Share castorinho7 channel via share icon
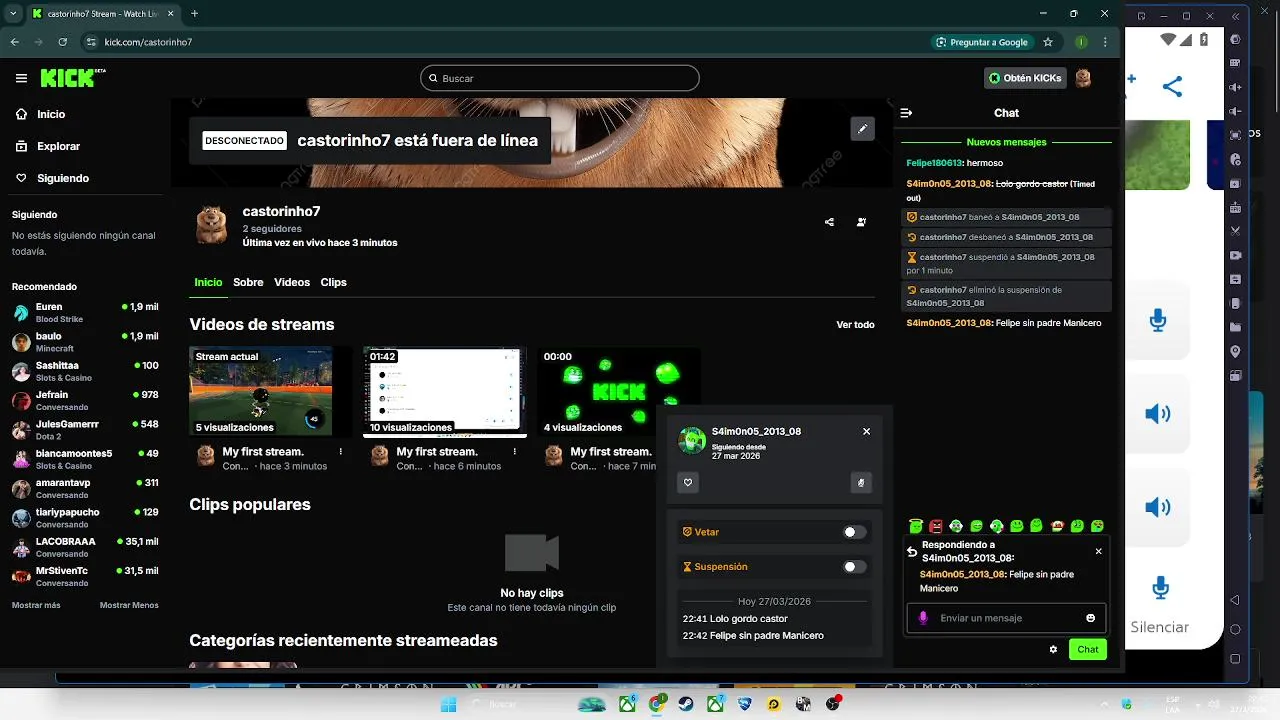 tap(829, 222)
